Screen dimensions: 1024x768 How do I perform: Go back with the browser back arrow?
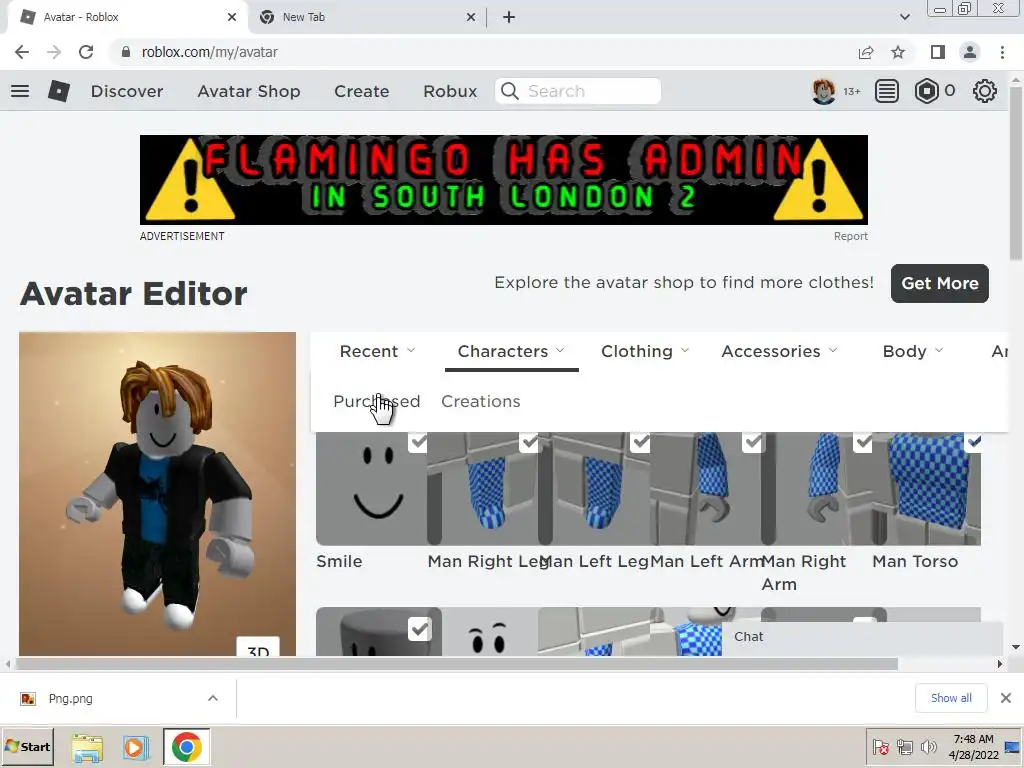(x=22, y=52)
